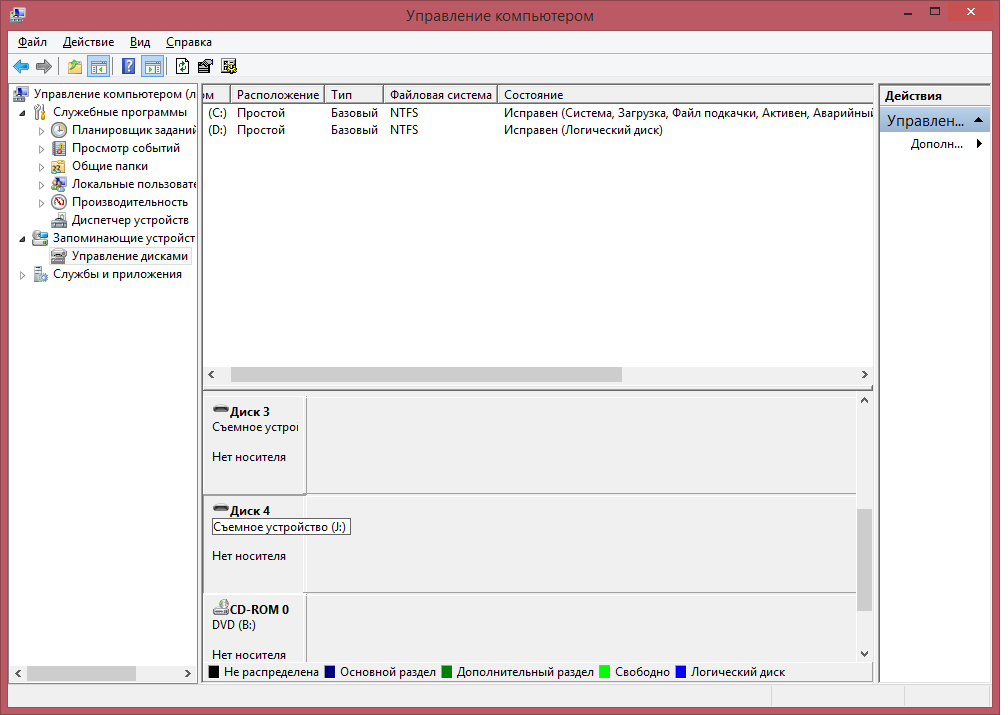Click the last toolbar icon for disk settings
The width and height of the screenshot is (1008, 715).
[229, 67]
